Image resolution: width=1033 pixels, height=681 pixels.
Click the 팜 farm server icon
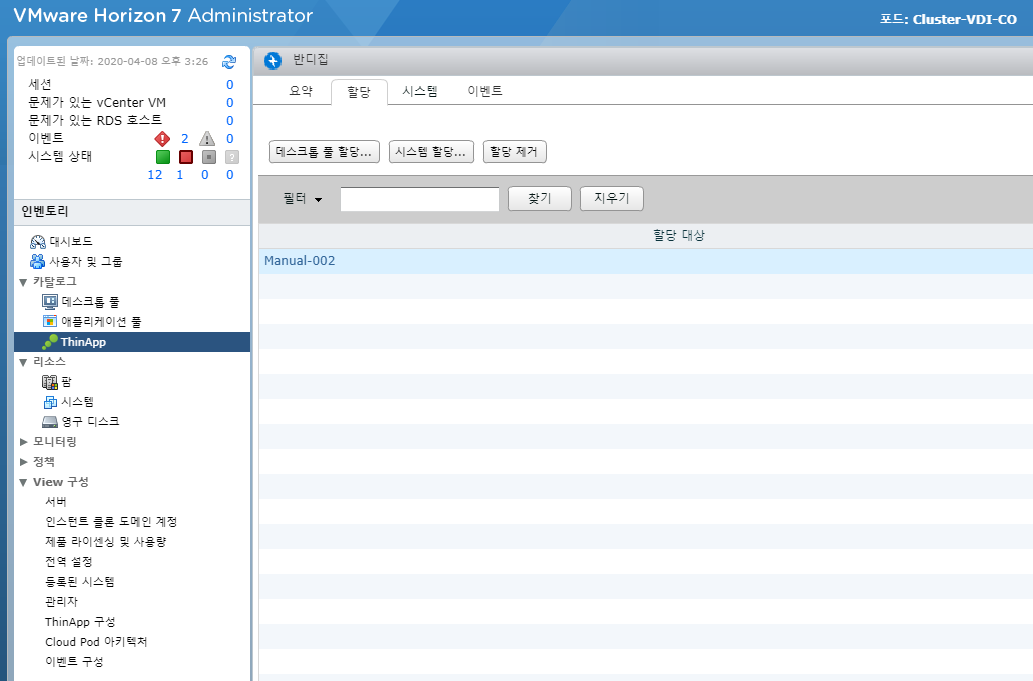click(50, 382)
